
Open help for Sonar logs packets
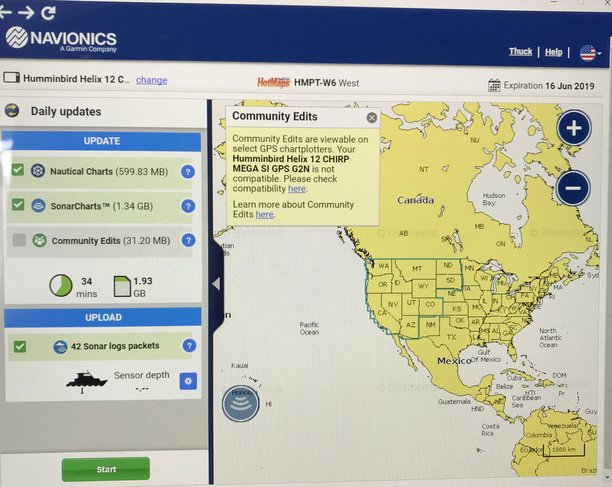pyautogui.click(x=189, y=345)
